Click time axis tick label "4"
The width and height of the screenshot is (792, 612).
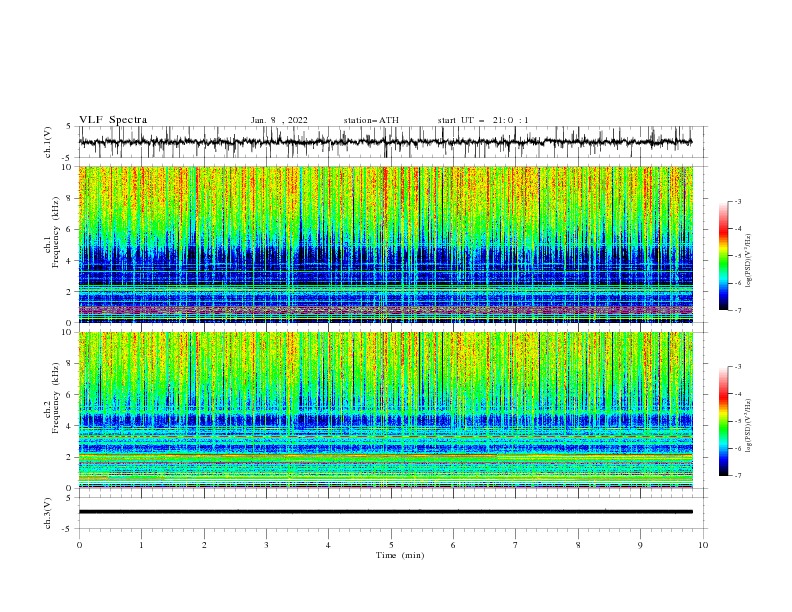point(328,545)
